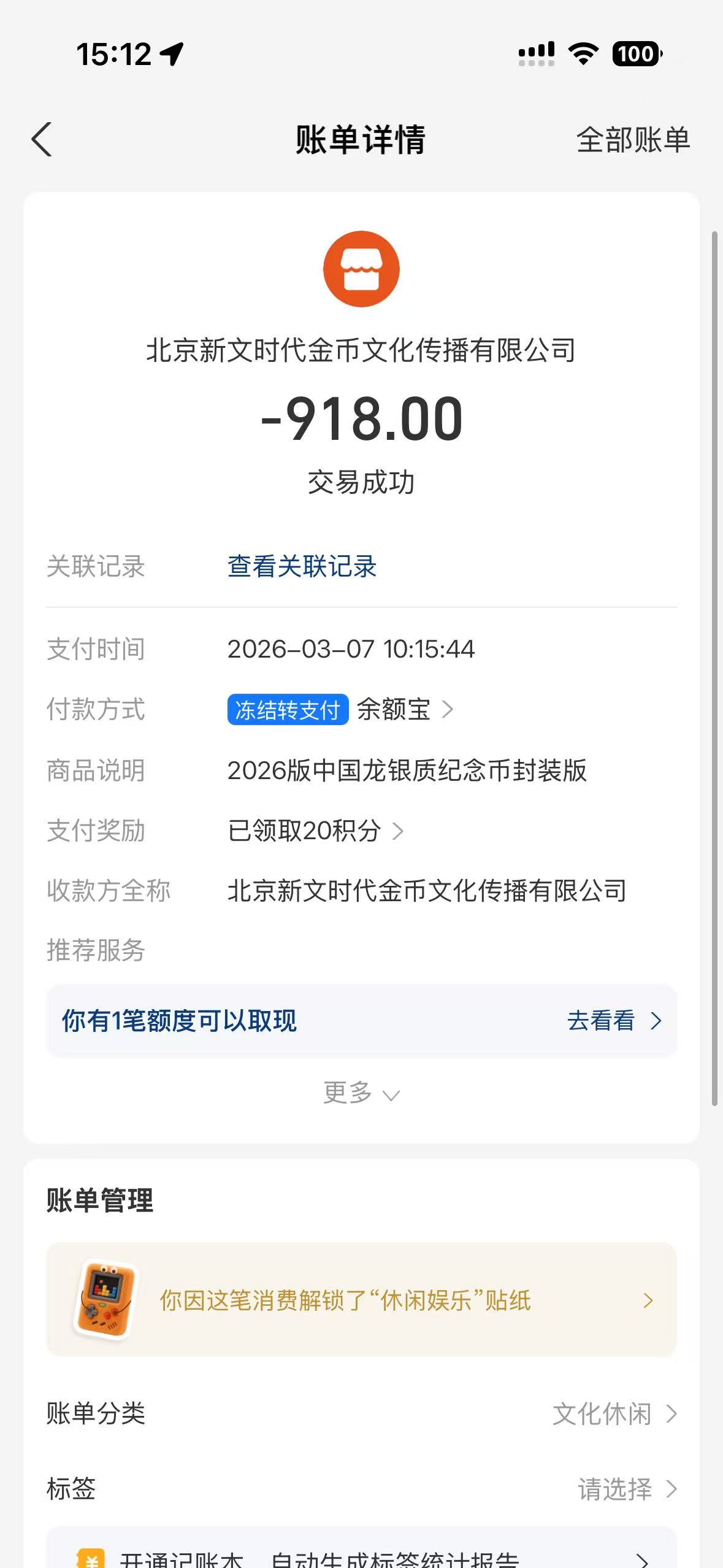
Task: Tap 去看看 on cash withdrawal banner
Action: coord(613,1021)
